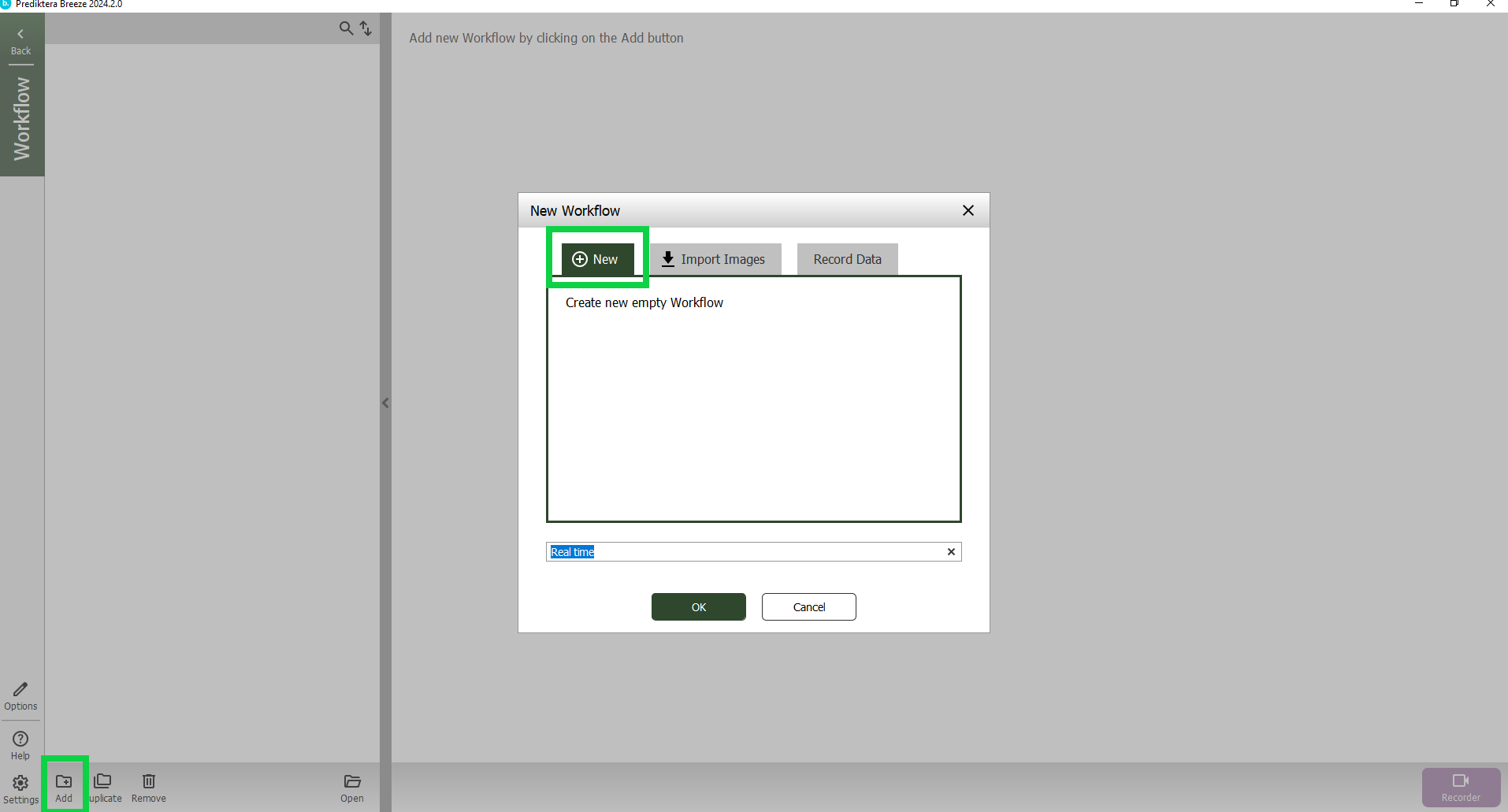
Task: Click the Duplicate workflow icon
Action: pyautogui.click(x=103, y=781)
